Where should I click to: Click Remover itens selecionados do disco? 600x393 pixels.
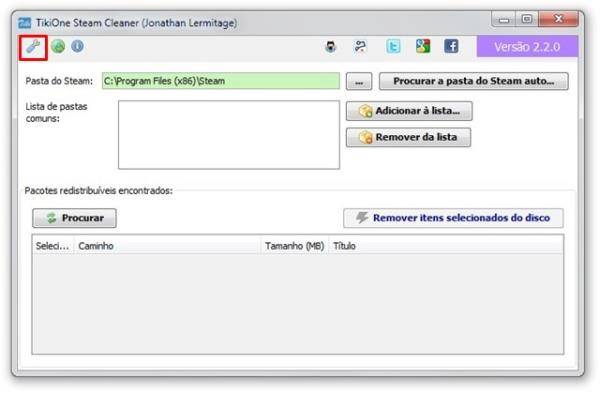coord(453,218)
